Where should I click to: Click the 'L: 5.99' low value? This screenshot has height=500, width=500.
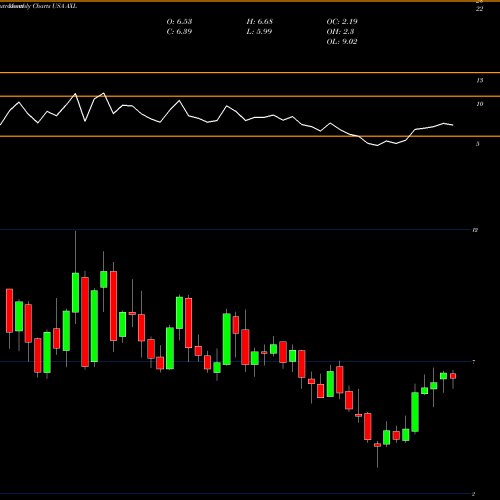click(x=259, y=32)
